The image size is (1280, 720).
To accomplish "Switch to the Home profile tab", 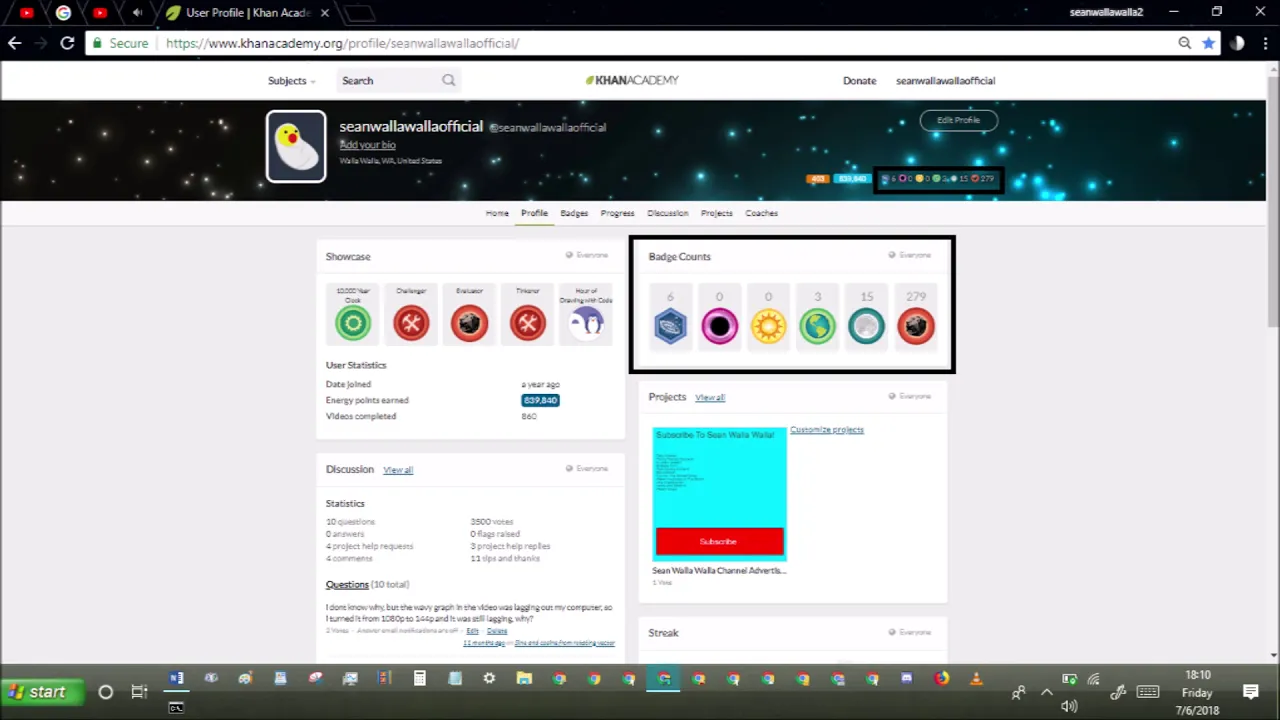I will 497,213.
